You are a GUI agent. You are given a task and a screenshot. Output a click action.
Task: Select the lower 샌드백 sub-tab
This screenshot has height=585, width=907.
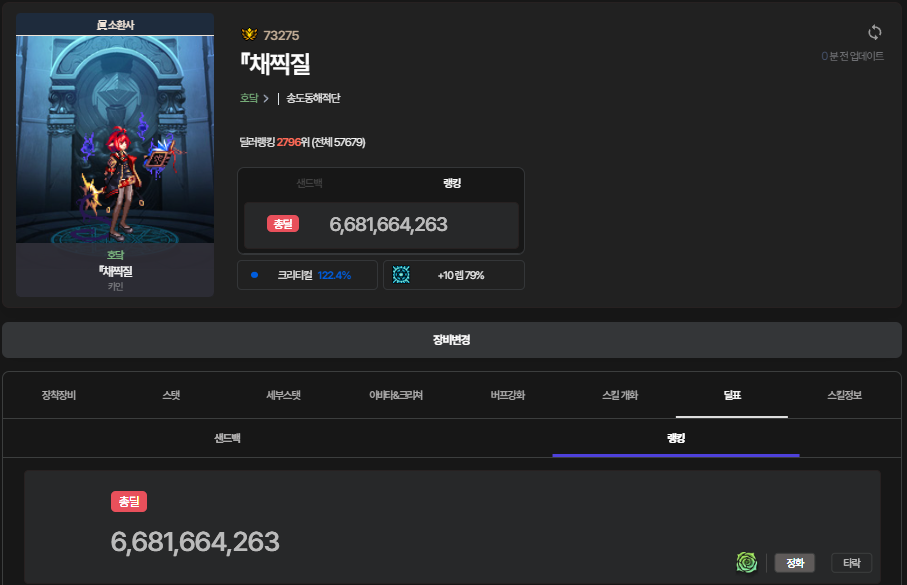(227, 438)
